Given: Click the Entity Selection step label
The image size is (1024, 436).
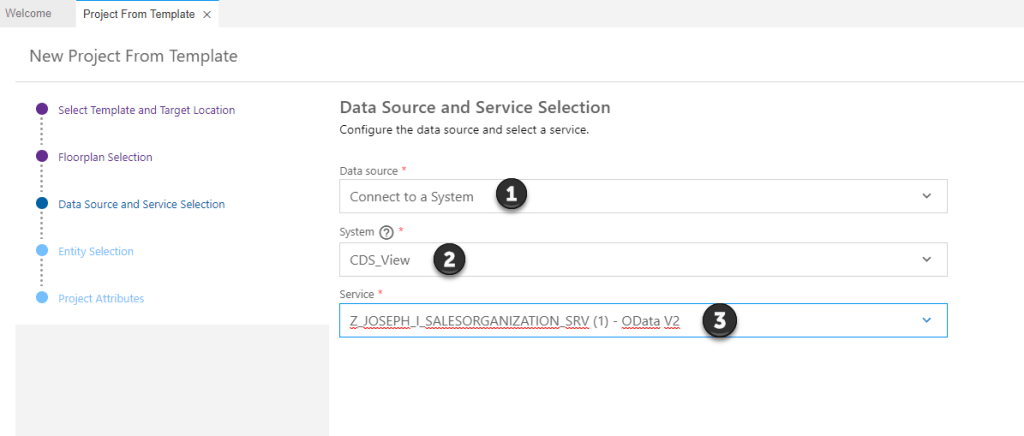Looking at the screenshot, I should (x=96, y=251).
